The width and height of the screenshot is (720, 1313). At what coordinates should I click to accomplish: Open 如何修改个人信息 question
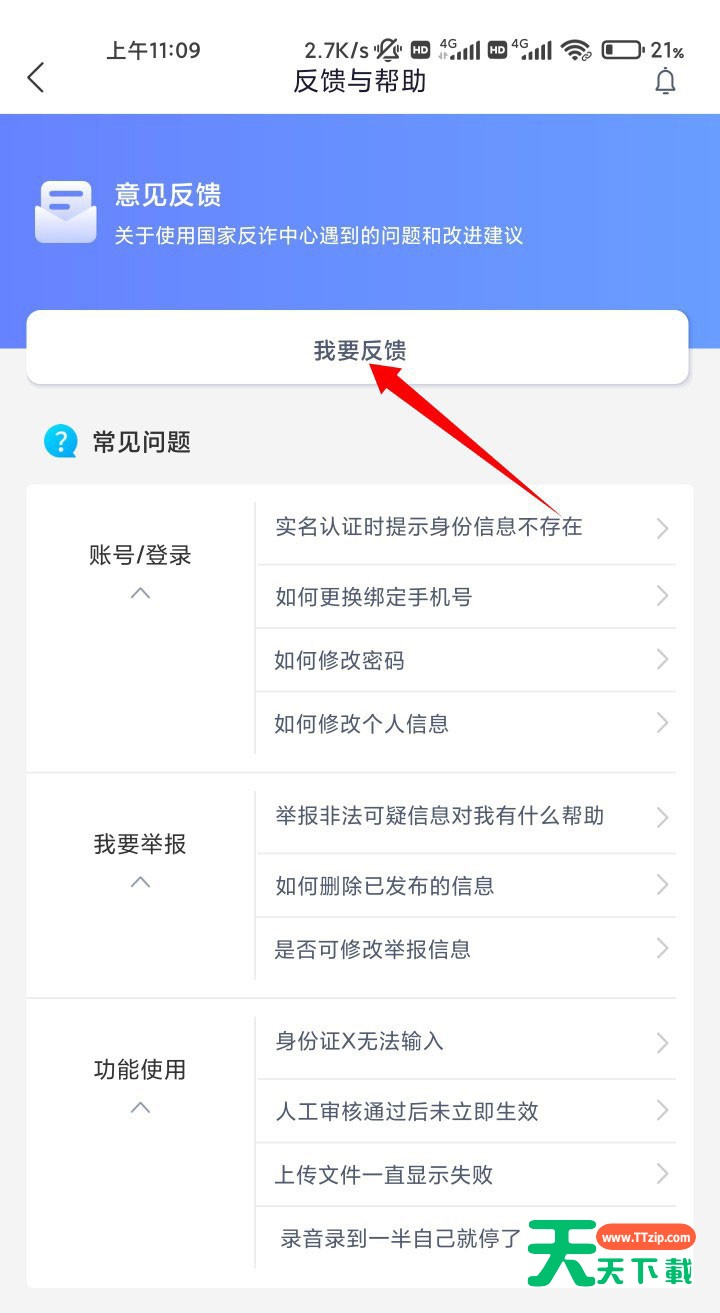tap(466, 723)
